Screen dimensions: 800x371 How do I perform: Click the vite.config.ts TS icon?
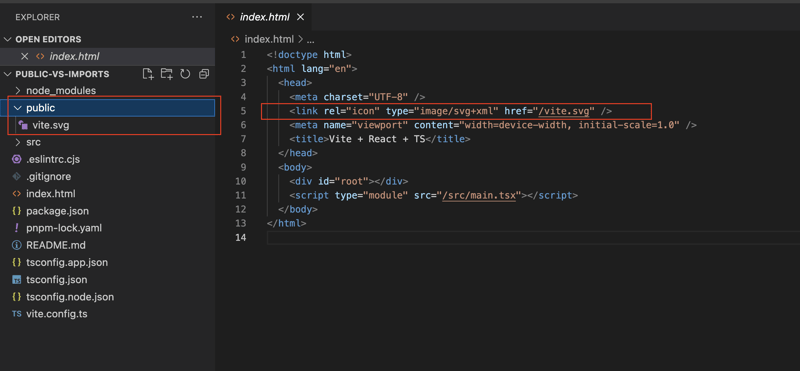(16, 314)
